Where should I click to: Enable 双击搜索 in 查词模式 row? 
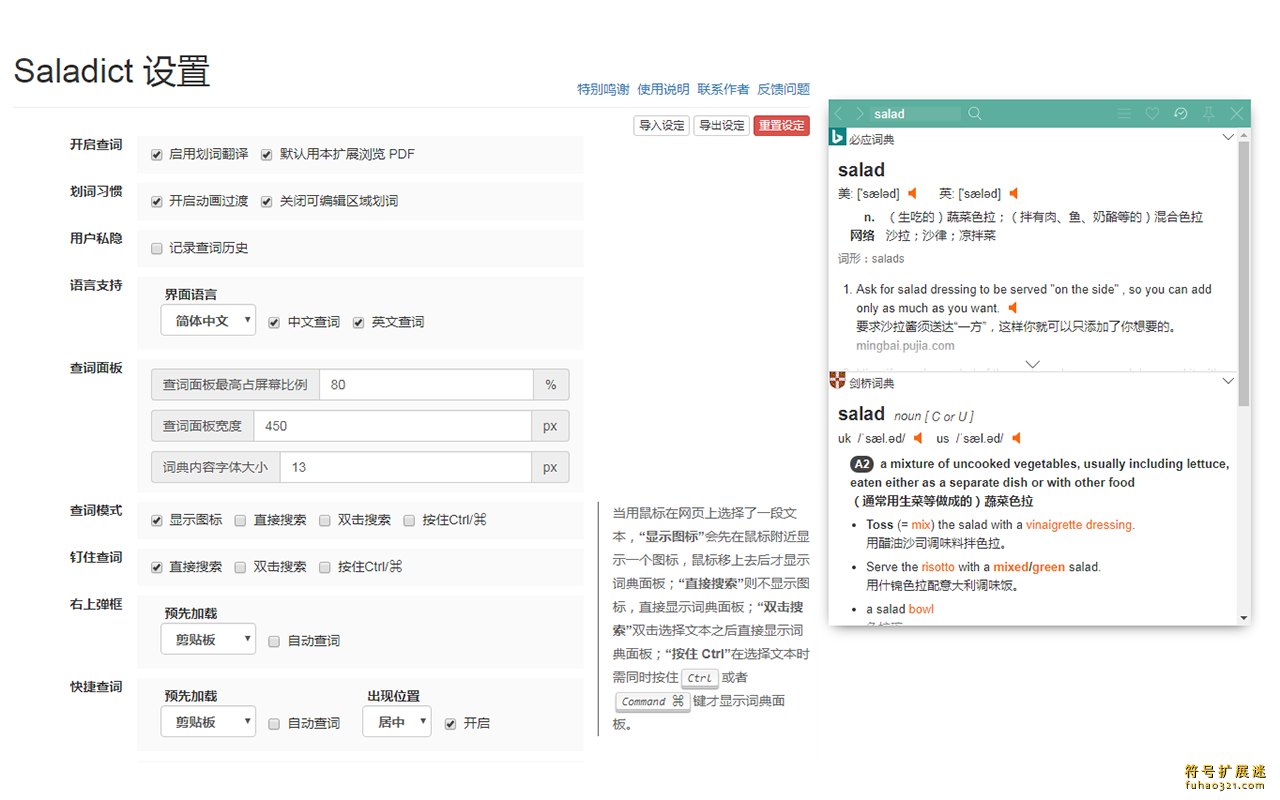[x=325, y=521]
